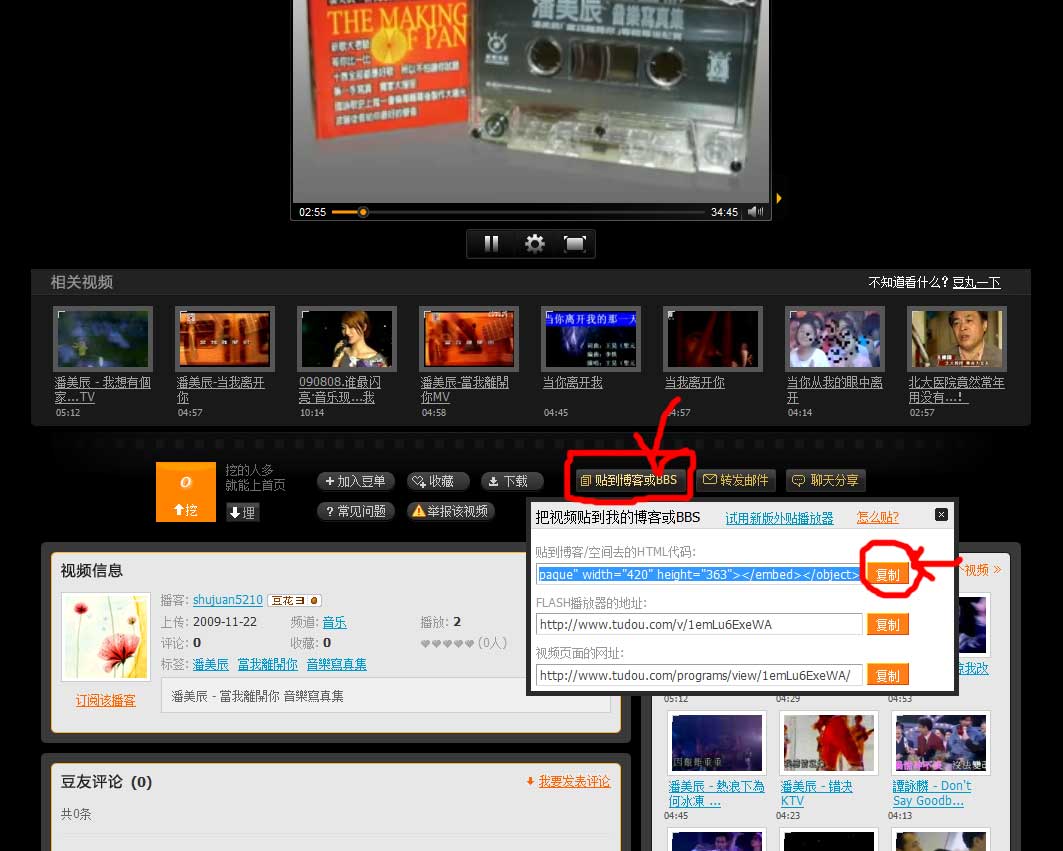Viewport: 1063px width, 851px height.
Task: Open the player settings gear
Action: pyautogui.click(x=535, y=244)
